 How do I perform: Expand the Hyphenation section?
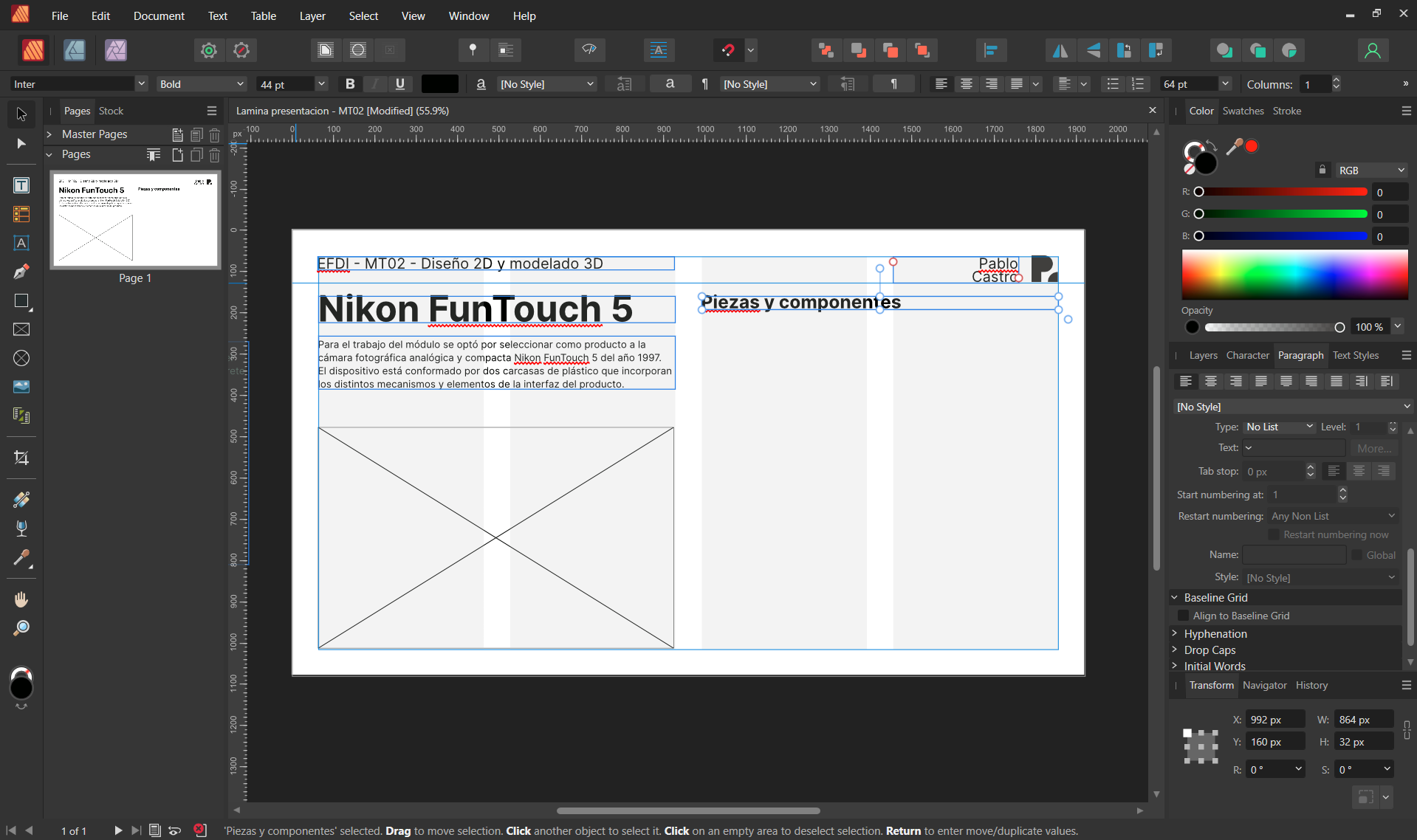[x=1175, y=633]
